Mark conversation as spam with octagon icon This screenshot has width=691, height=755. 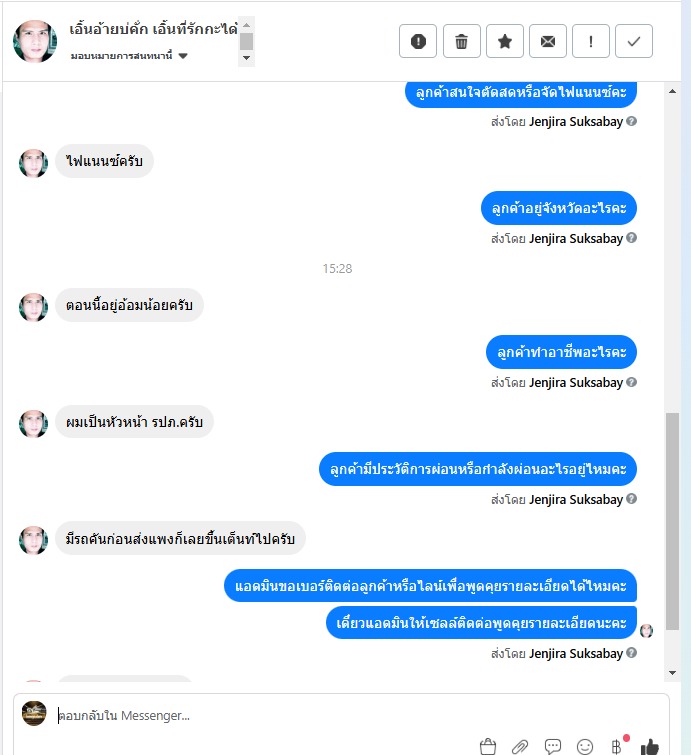pos(417,41)
